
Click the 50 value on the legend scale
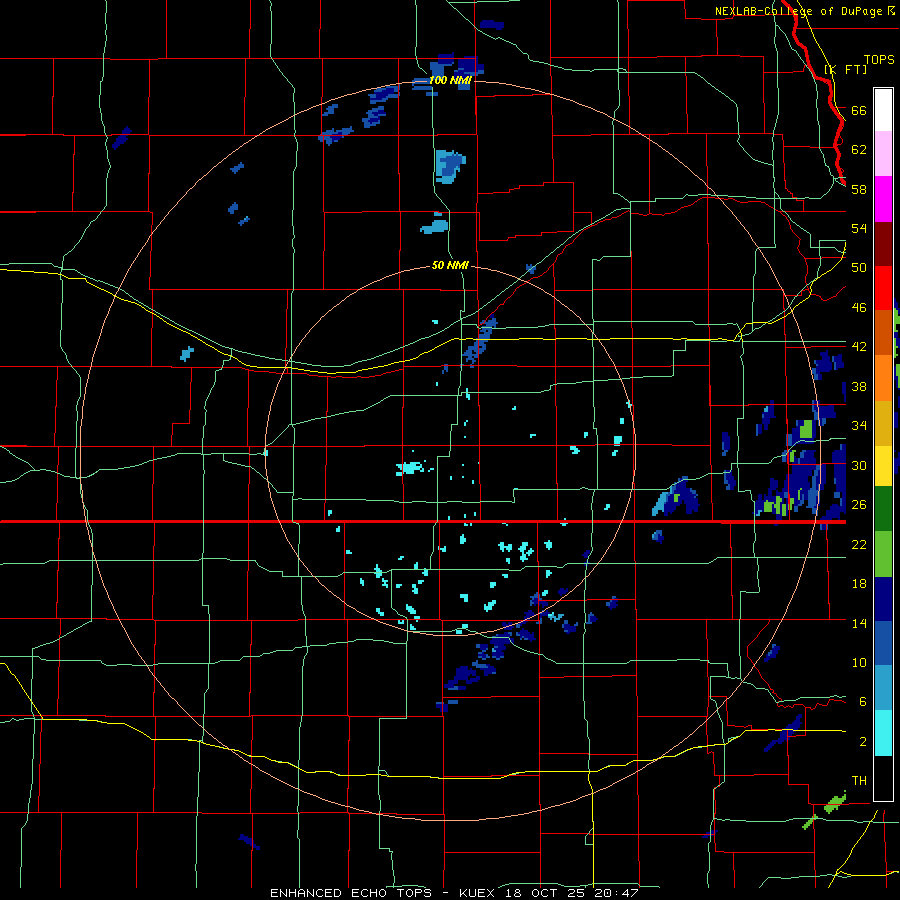(x=859, y=268)
